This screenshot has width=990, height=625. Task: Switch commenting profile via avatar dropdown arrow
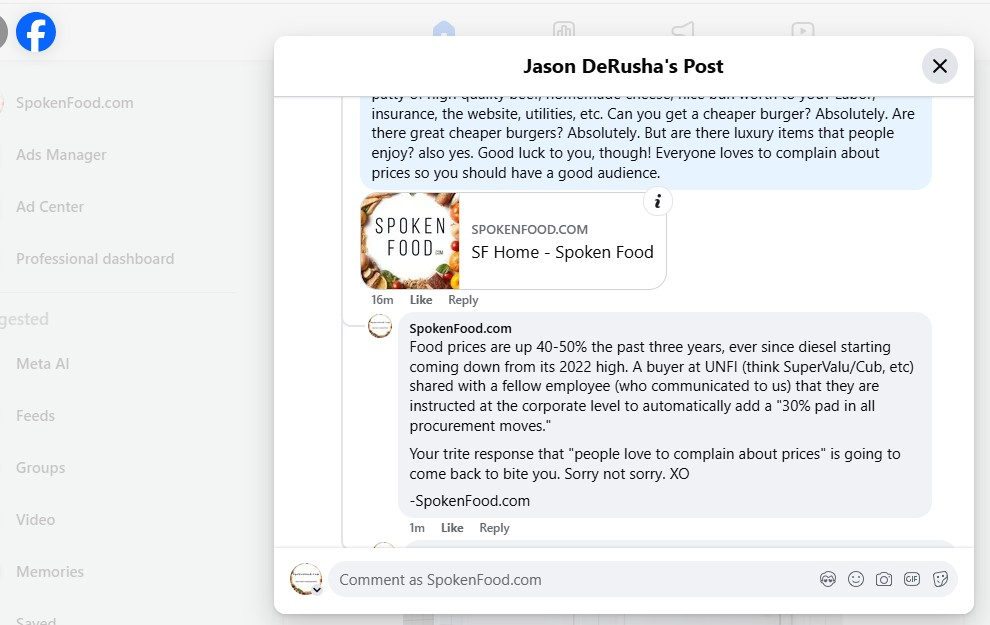click(317, 590)
